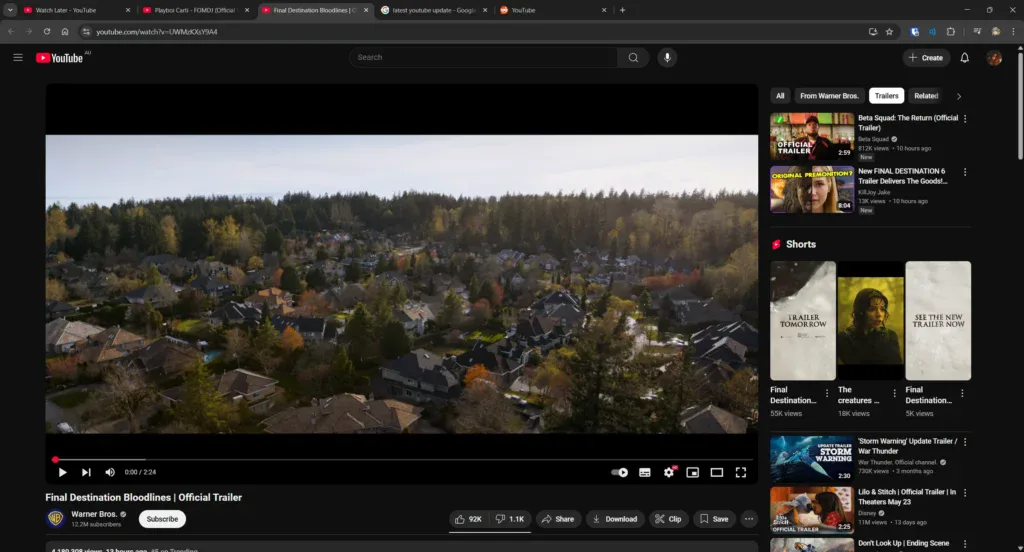
Task: Open player settings gear
Action: pos(669,472)
